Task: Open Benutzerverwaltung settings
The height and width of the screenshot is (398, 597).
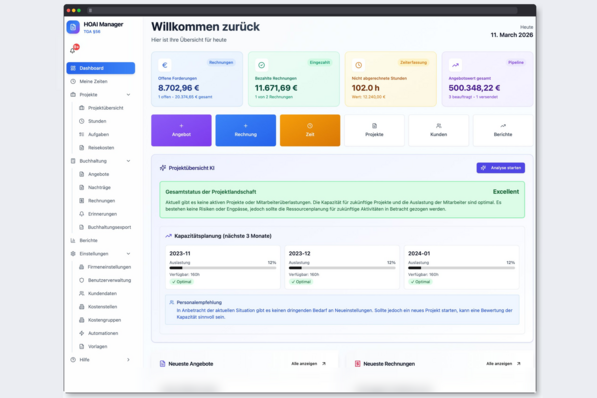Action: 105,280
